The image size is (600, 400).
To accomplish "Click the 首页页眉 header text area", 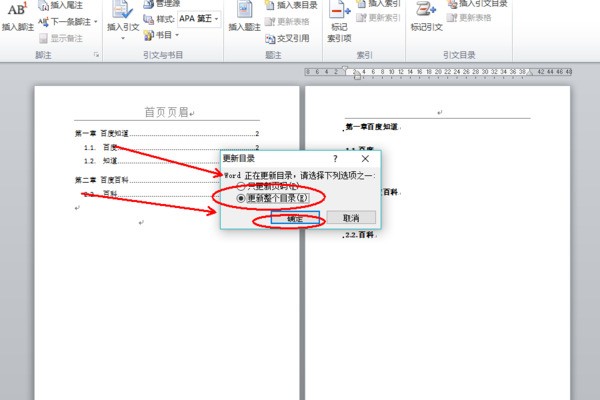I will tap(168, 112).
